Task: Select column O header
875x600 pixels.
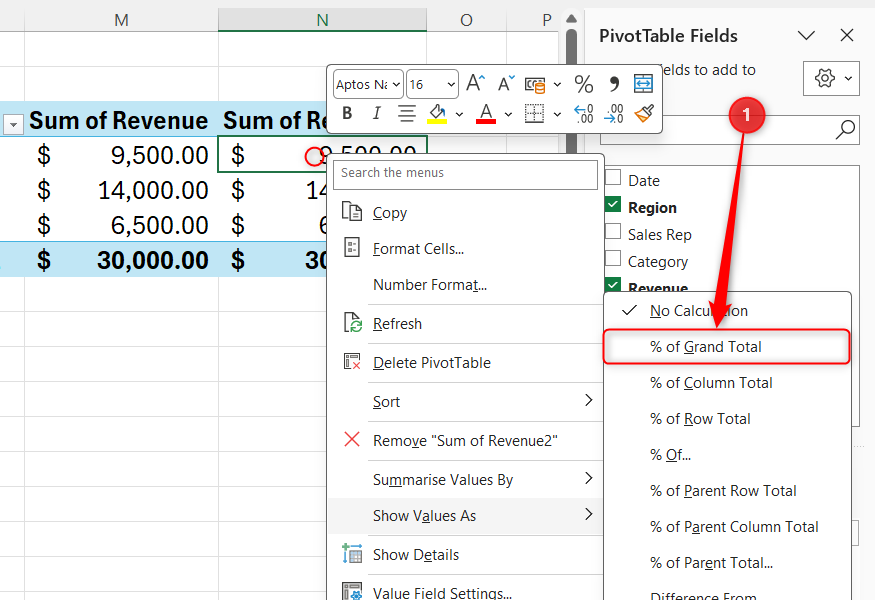Action: [467, 20]
